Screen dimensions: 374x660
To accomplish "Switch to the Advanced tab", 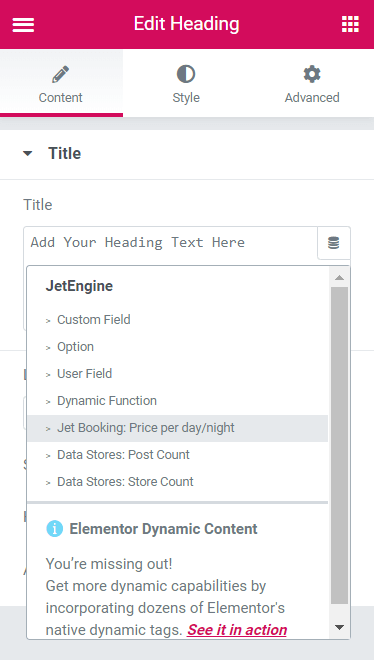I will coord(312,84).
